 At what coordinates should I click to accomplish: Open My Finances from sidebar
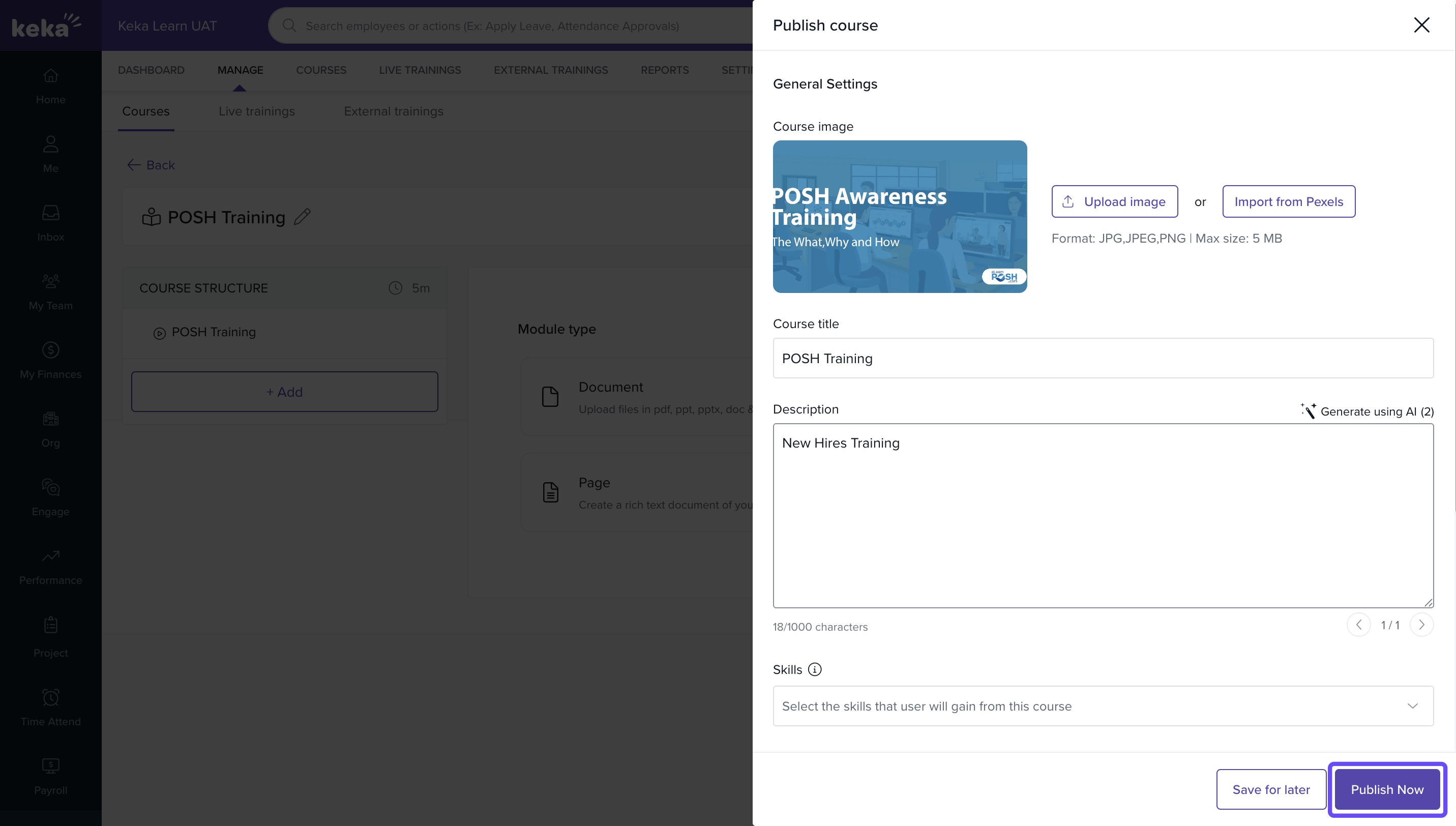coord(50,350)
